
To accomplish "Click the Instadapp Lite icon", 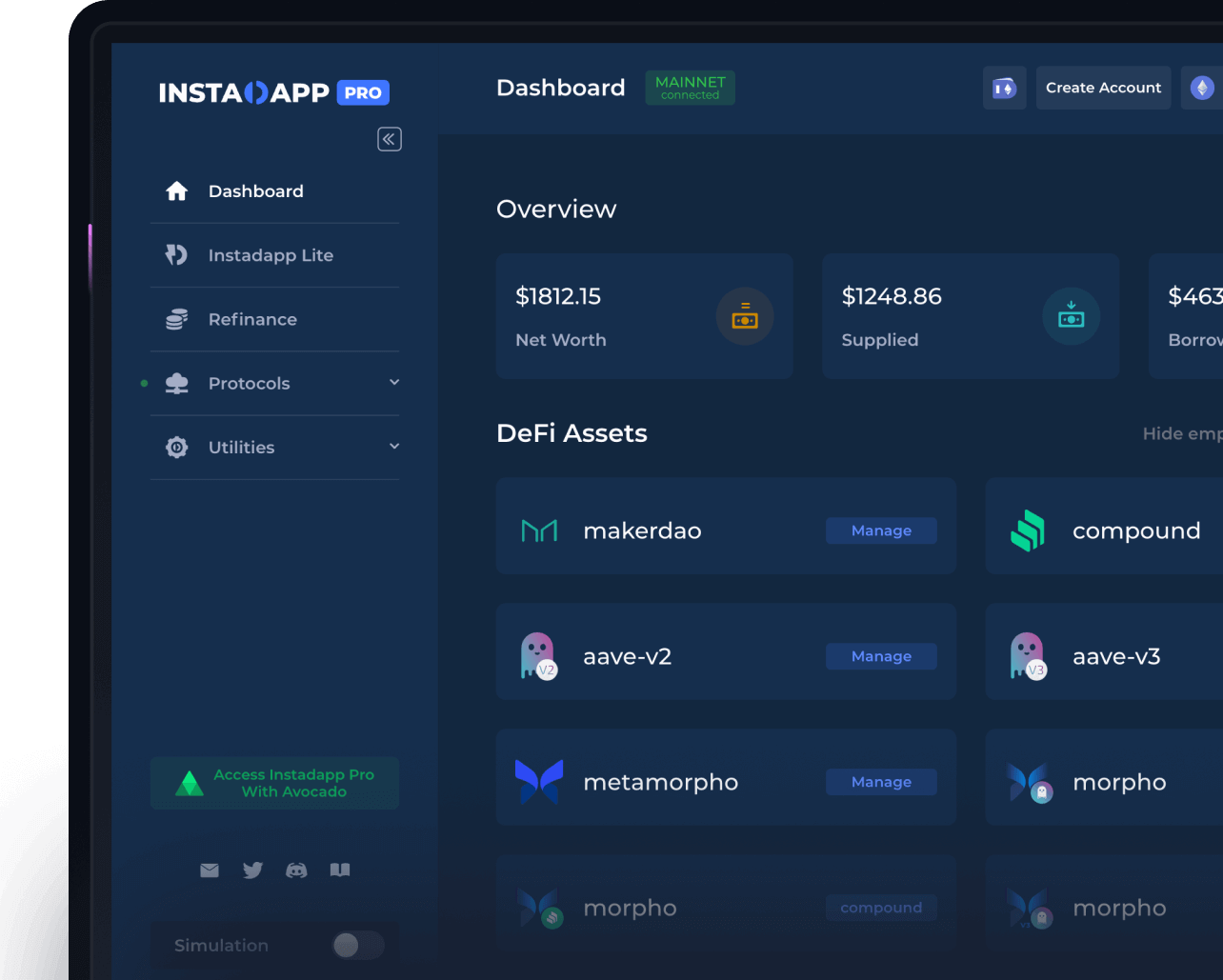I will point(177,255).
